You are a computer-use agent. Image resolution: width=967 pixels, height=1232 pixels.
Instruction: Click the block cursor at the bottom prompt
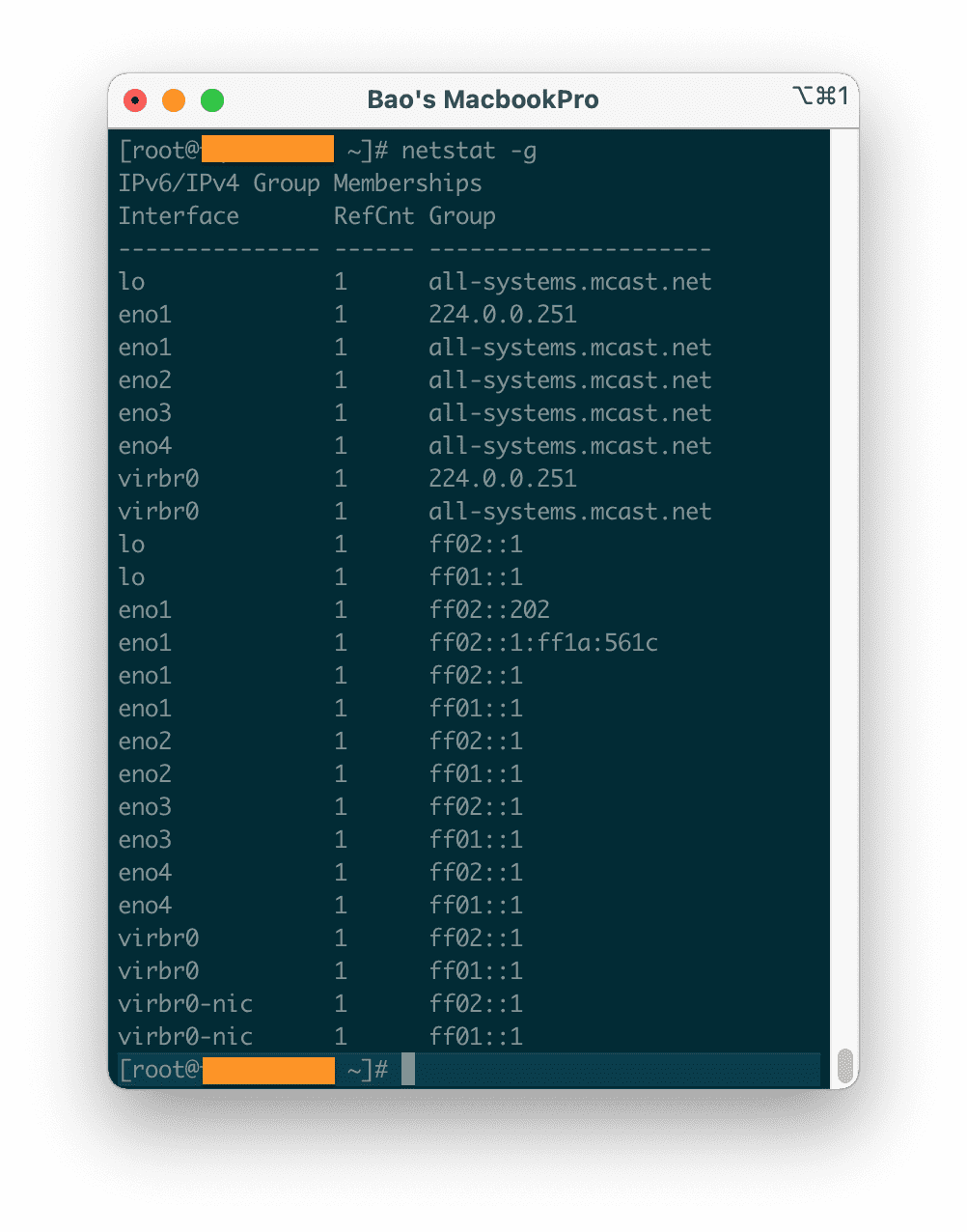tap(408, 1069)
